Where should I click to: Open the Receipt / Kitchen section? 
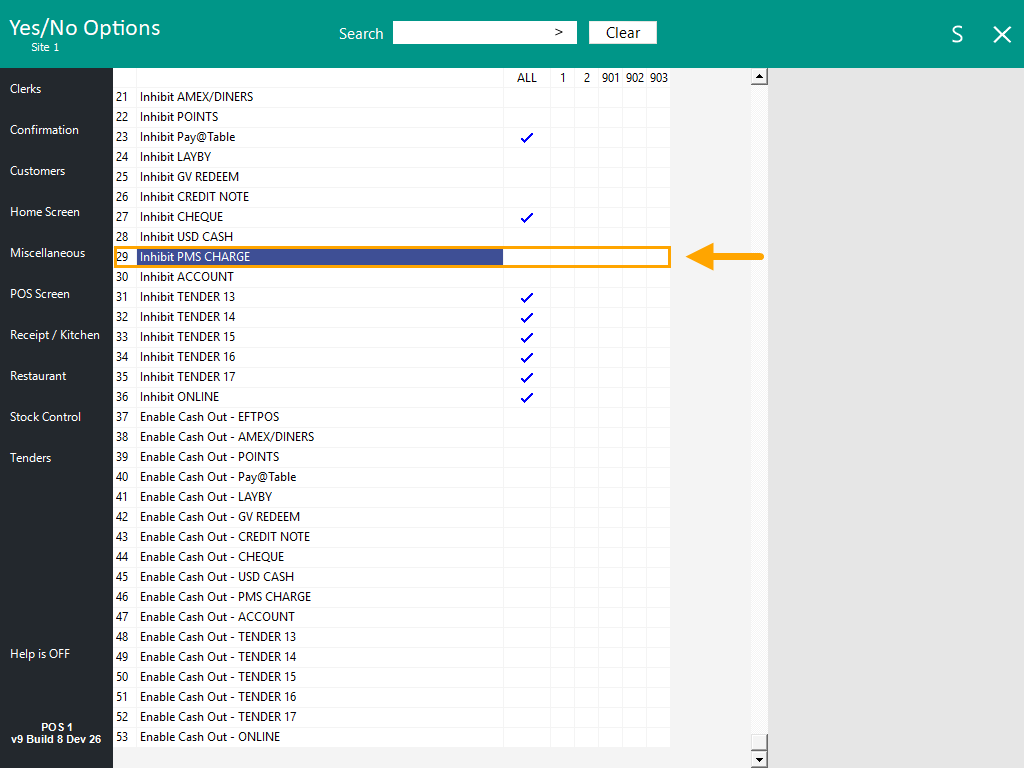point(55,335)
